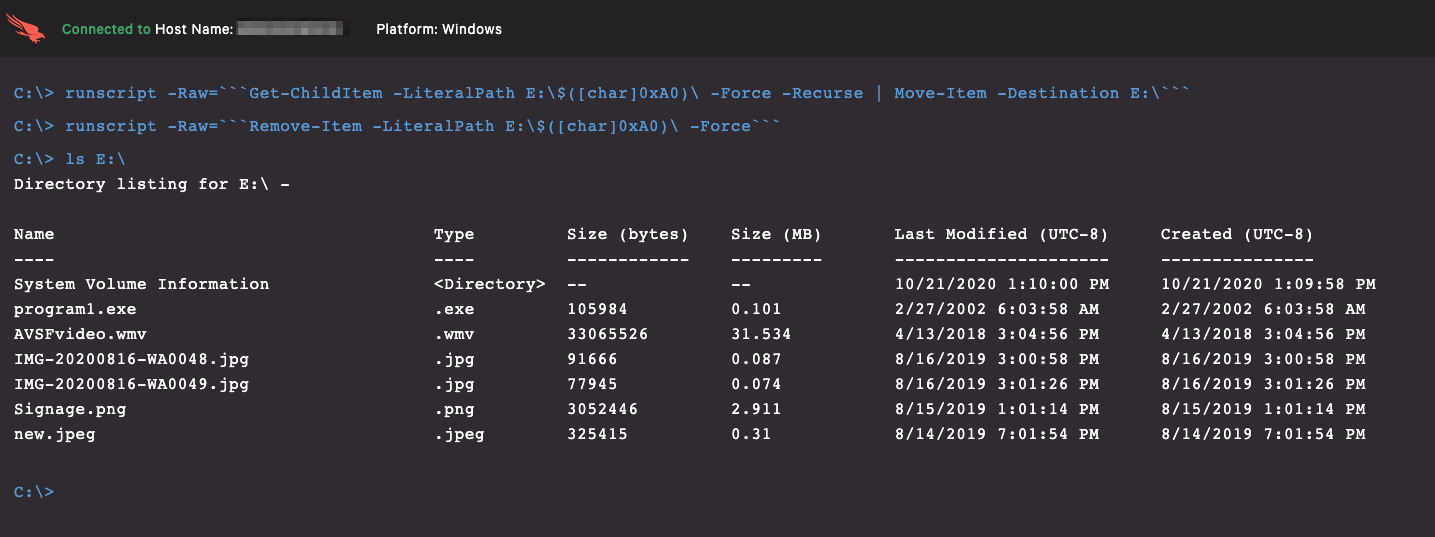Click byte size '325415' of new.jpeg

[x=597, y=434]
